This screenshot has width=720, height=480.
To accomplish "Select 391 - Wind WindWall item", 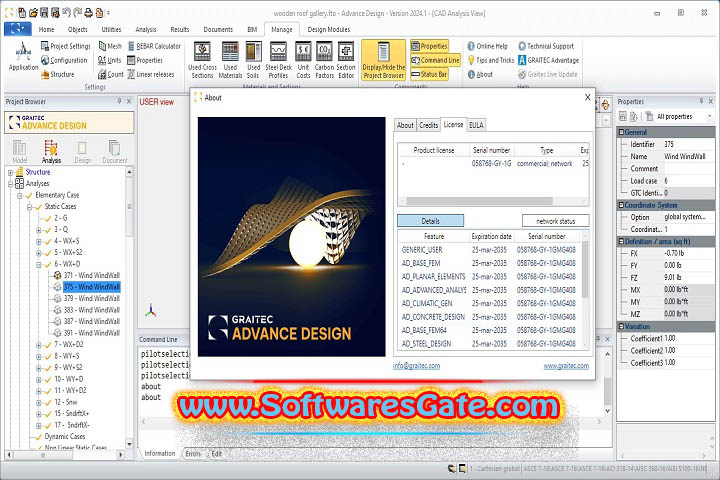I will coord(91,333).
